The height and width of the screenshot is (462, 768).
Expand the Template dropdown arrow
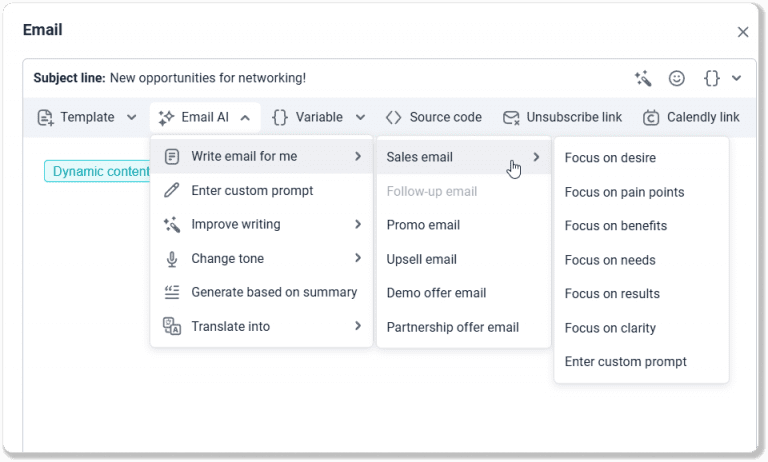pyautogui.click(x=131, y=118)
